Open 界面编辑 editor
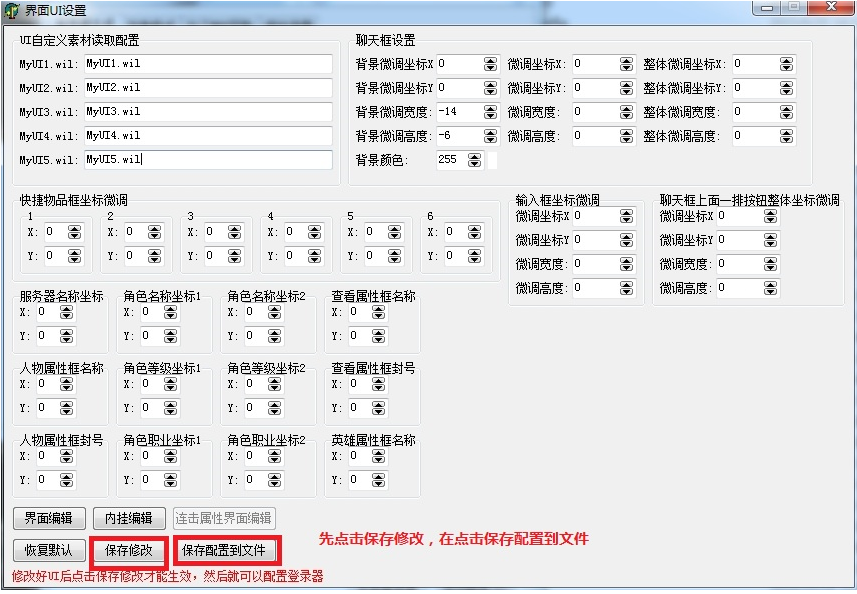Image resolution: width=857 pixels, height=594 pixels. 49,518
